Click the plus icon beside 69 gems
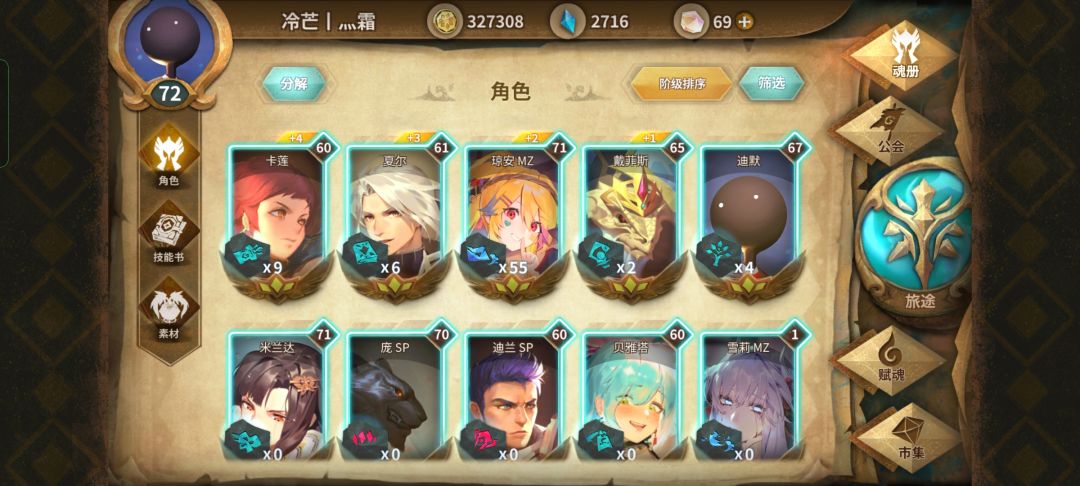 click(745, 22)
